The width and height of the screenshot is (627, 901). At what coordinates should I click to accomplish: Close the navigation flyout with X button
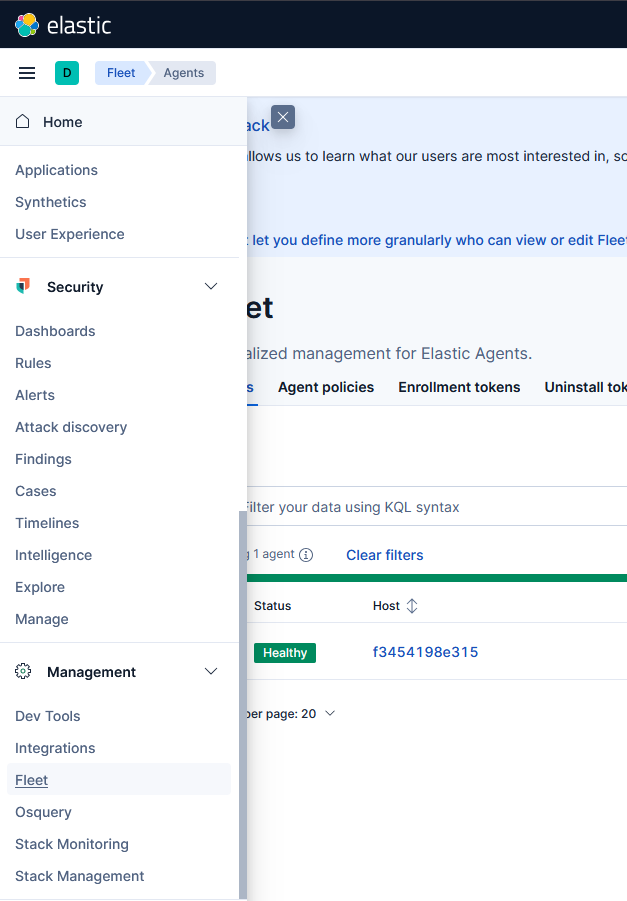click(x=283, y=118)
